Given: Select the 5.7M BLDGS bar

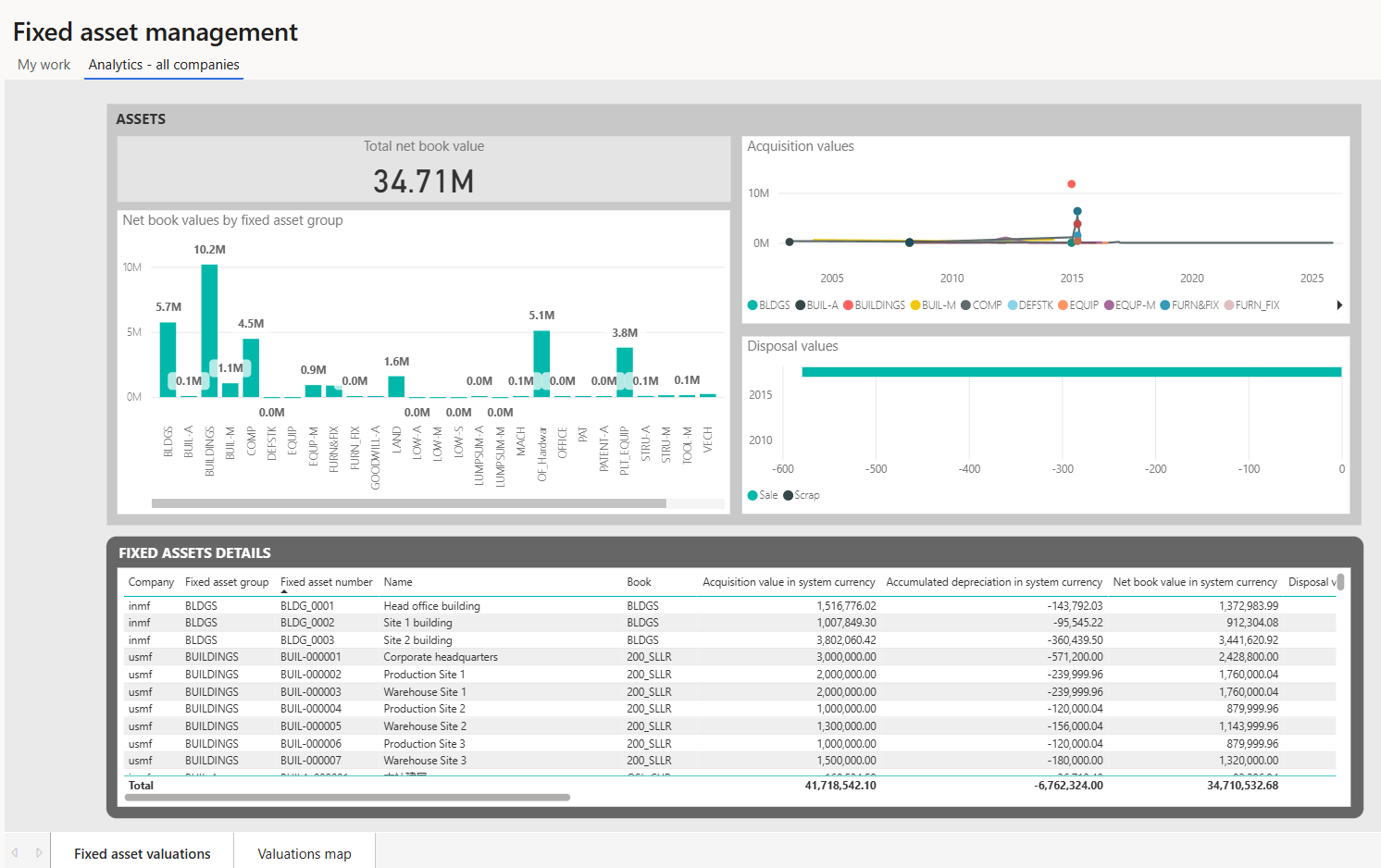Looking at the screenshot, I should [168, 360].
